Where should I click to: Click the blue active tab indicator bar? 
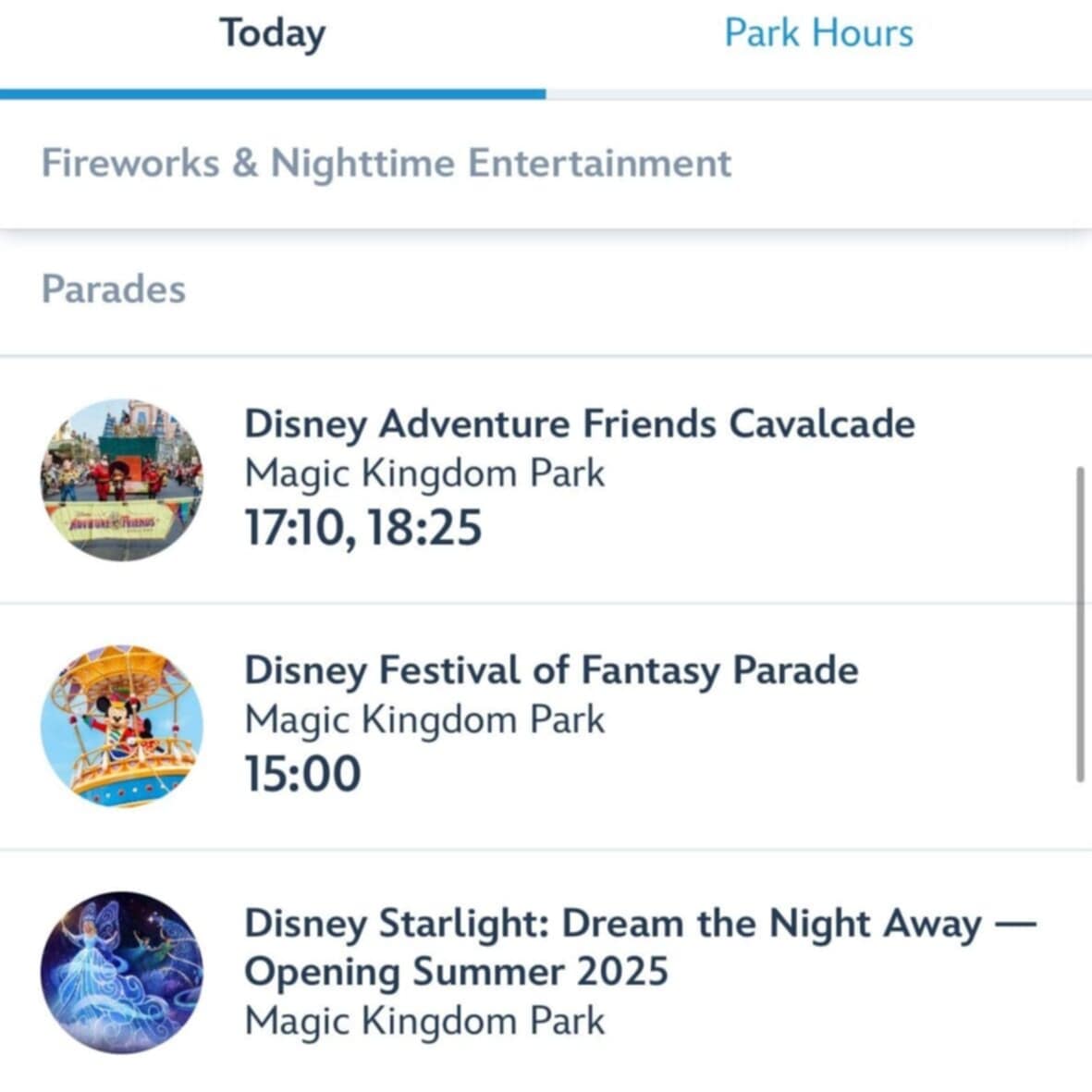pyautogui.click(x=273, y=93)
